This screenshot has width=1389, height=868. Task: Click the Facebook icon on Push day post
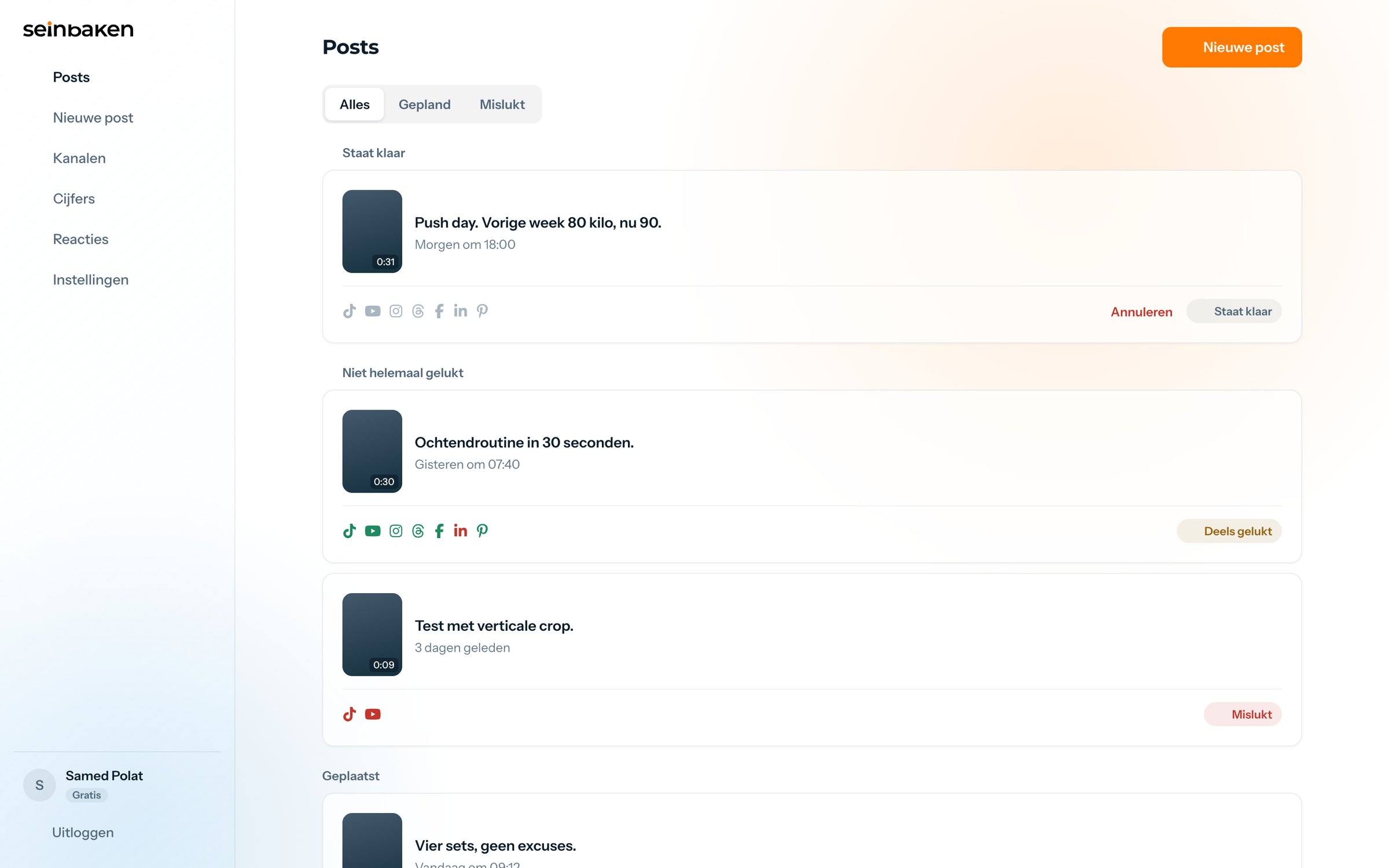pyautogui.click(x=439, y=311)
